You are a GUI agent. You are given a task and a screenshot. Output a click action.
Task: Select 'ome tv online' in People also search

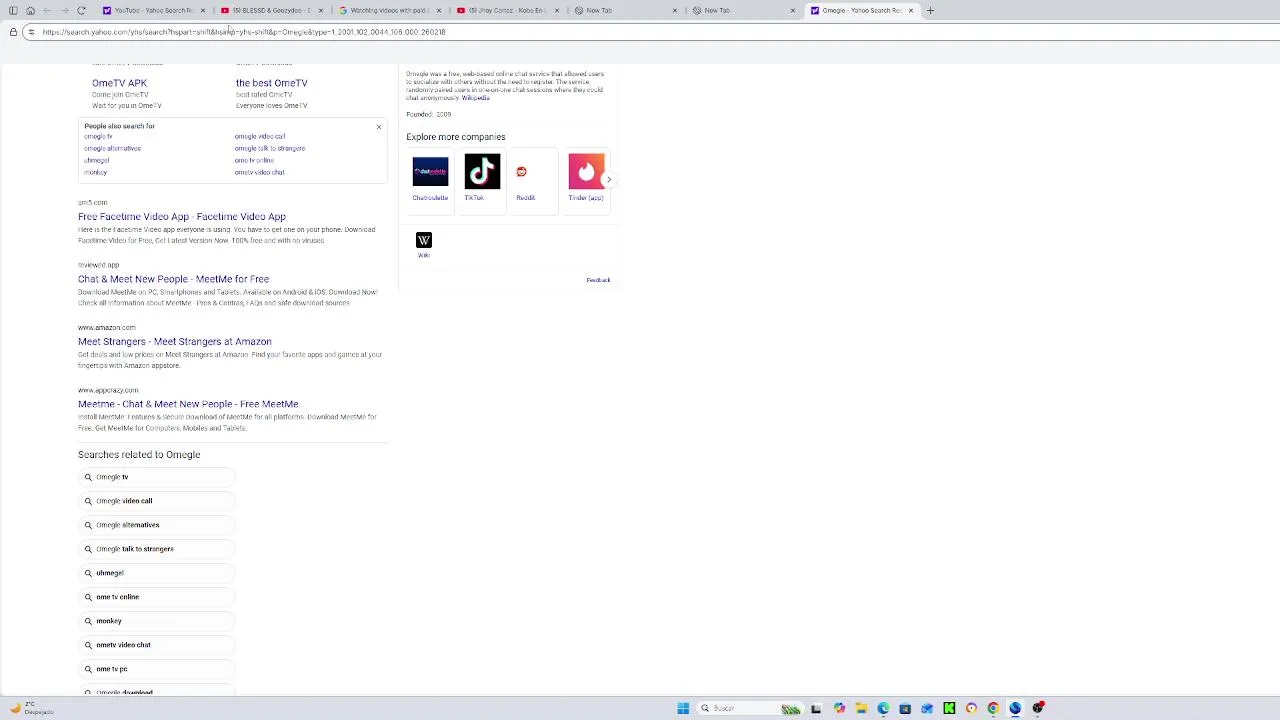pyautogui.click(x=254, y=160)
